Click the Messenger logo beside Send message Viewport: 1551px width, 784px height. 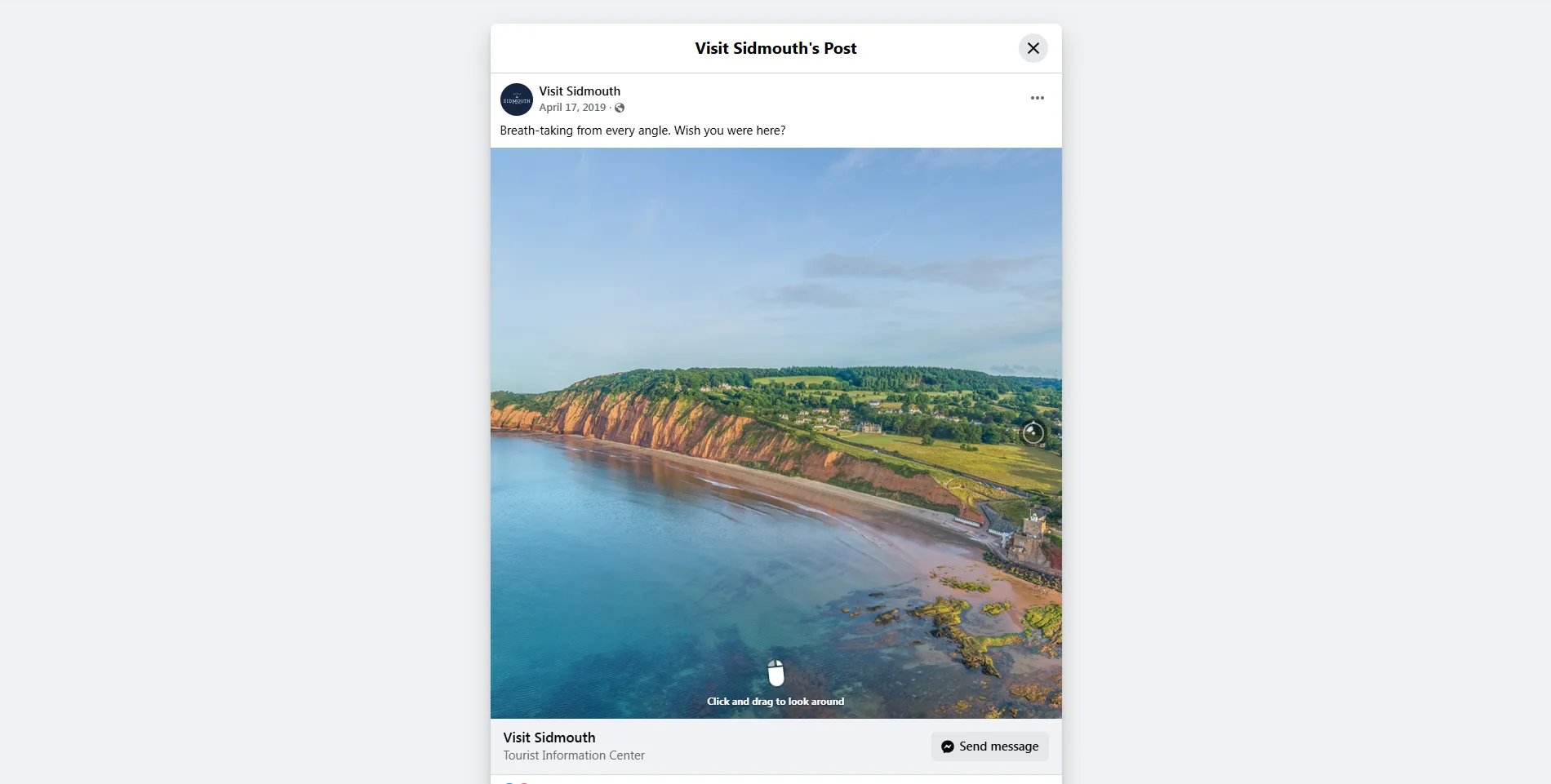pos(948,746)
